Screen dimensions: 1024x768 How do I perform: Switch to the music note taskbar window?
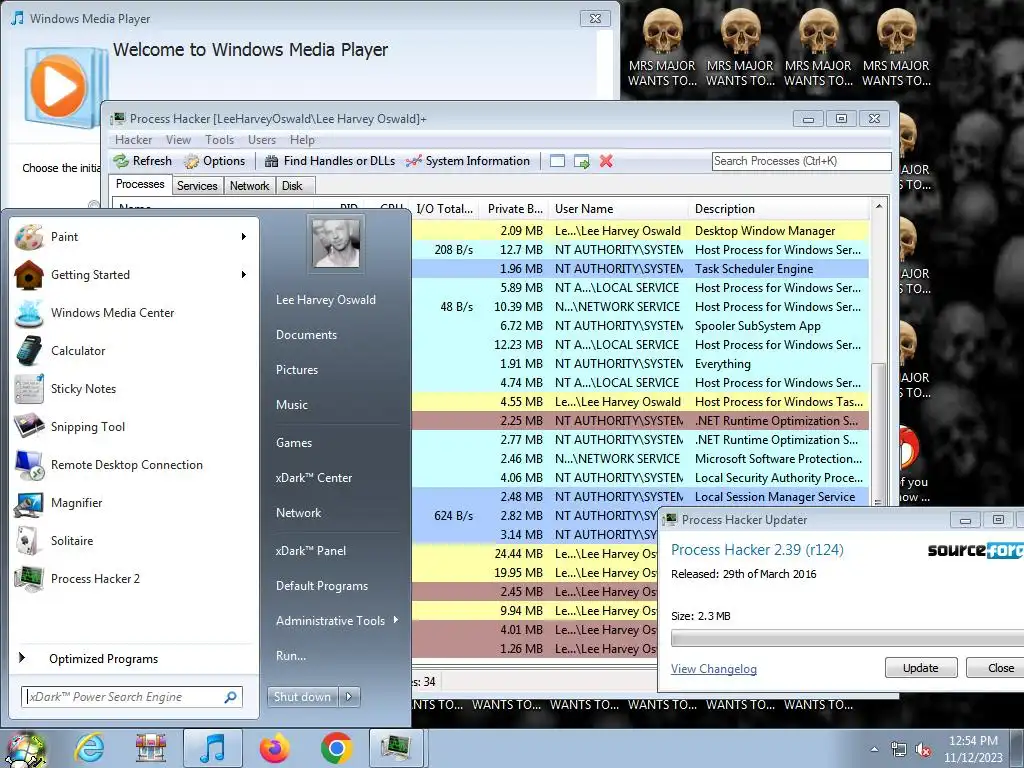tap(212, 748)
